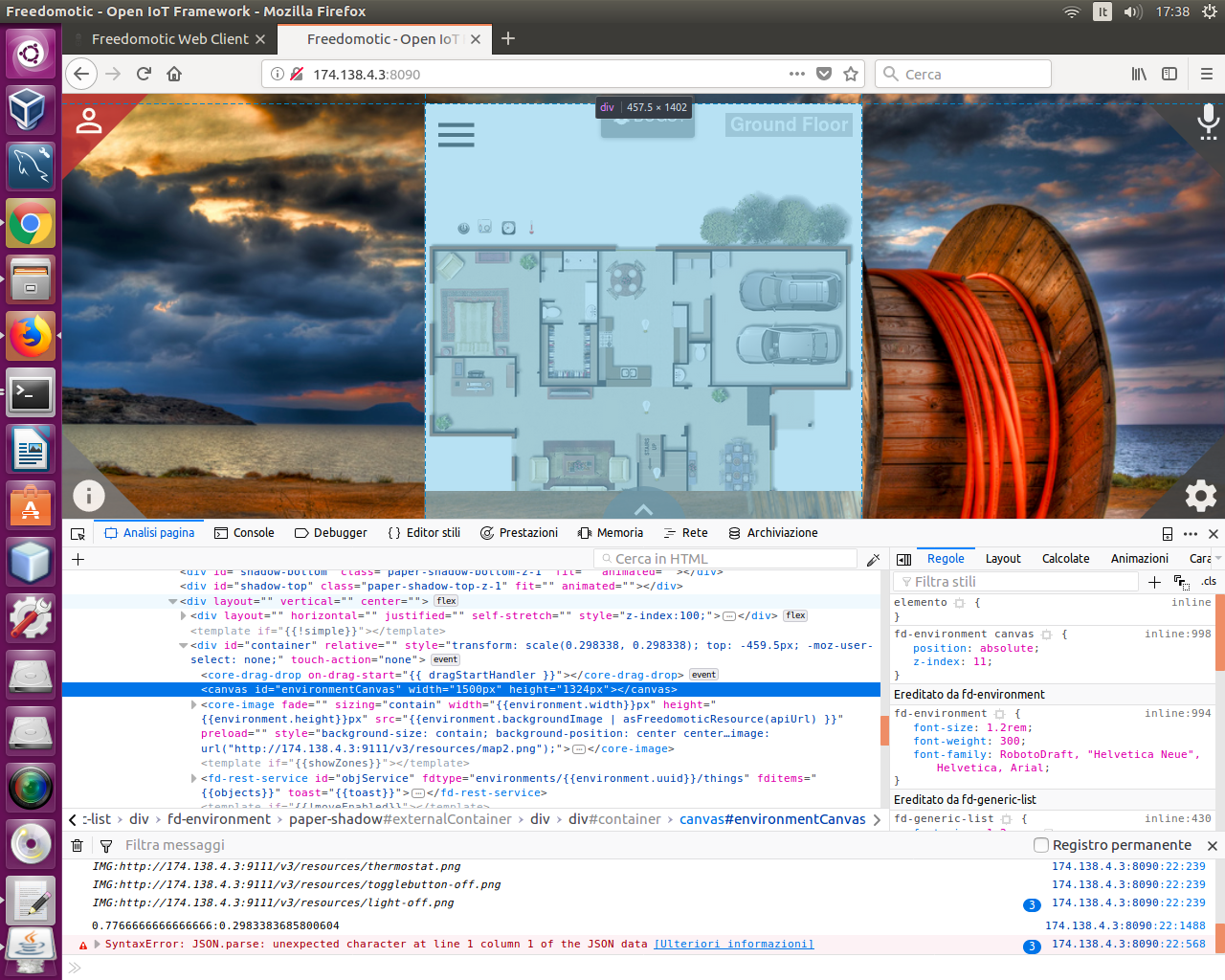The image size is (1225, 980).
Task: Open the Calcolate side tab
Action: (1065, 559)
